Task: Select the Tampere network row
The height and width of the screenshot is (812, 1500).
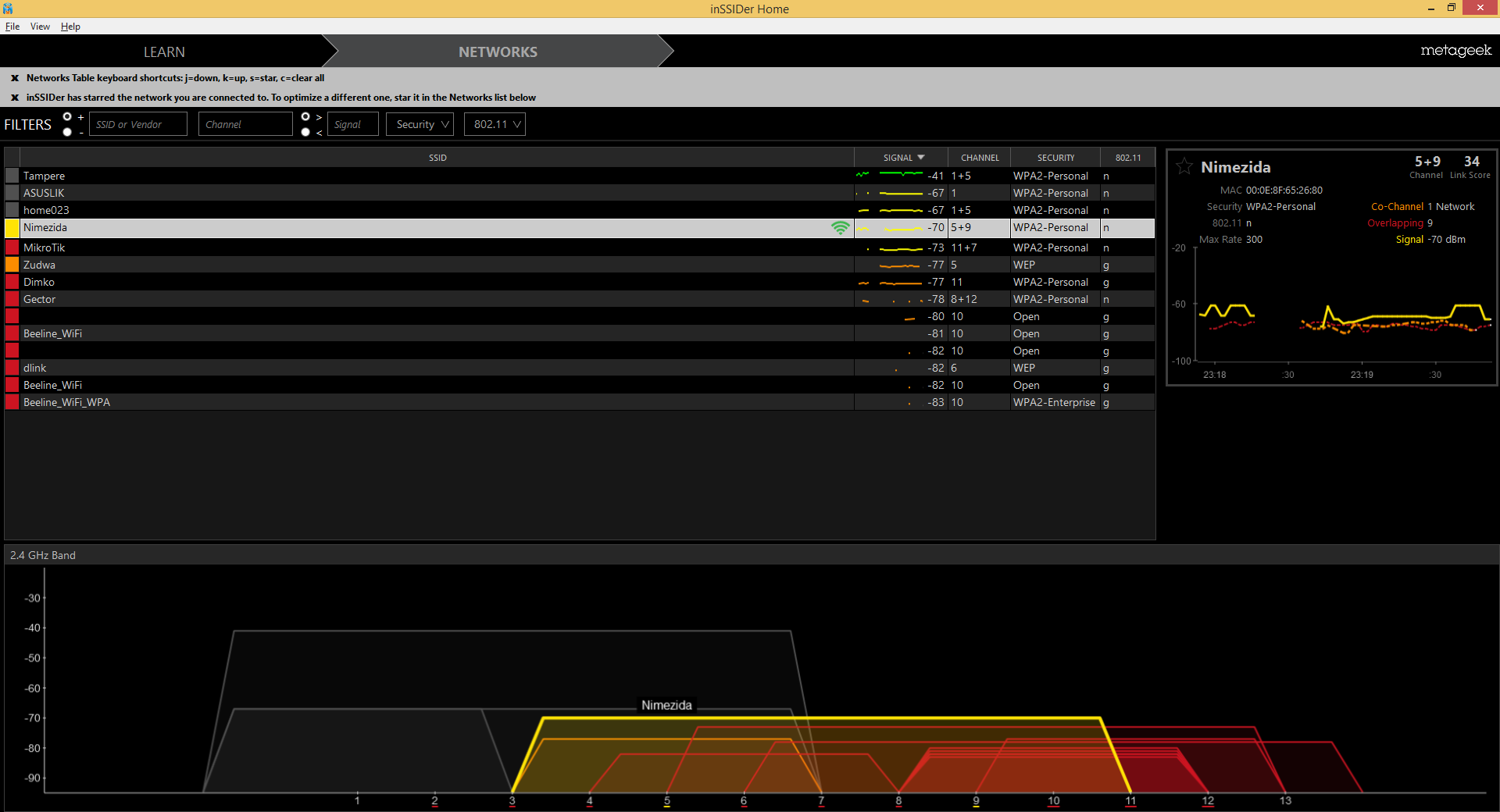Action: pyautogui.click(x=580, y=176)
